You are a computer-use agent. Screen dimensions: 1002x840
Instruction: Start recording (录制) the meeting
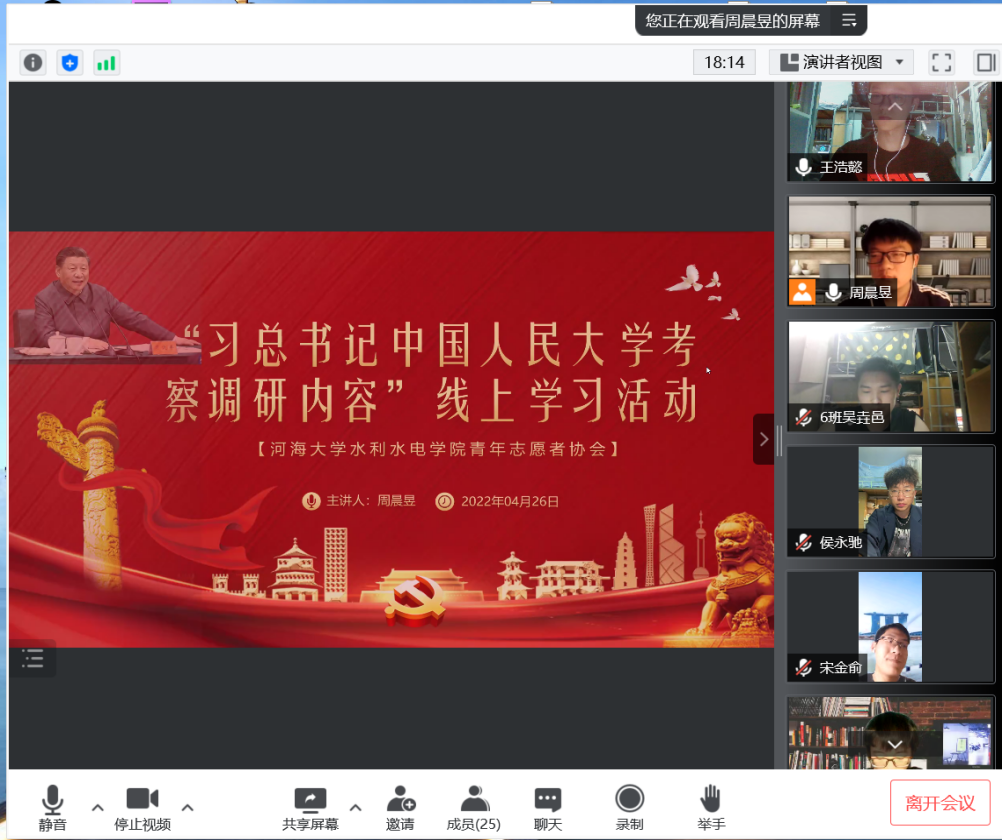point(629,808)
